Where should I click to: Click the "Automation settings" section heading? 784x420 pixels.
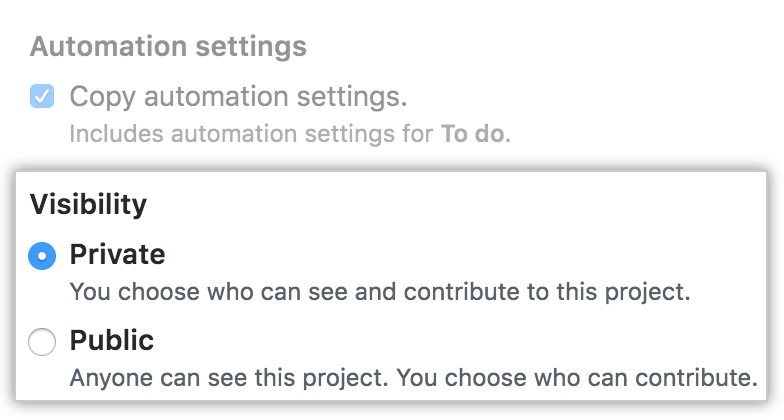pos(168,46)
